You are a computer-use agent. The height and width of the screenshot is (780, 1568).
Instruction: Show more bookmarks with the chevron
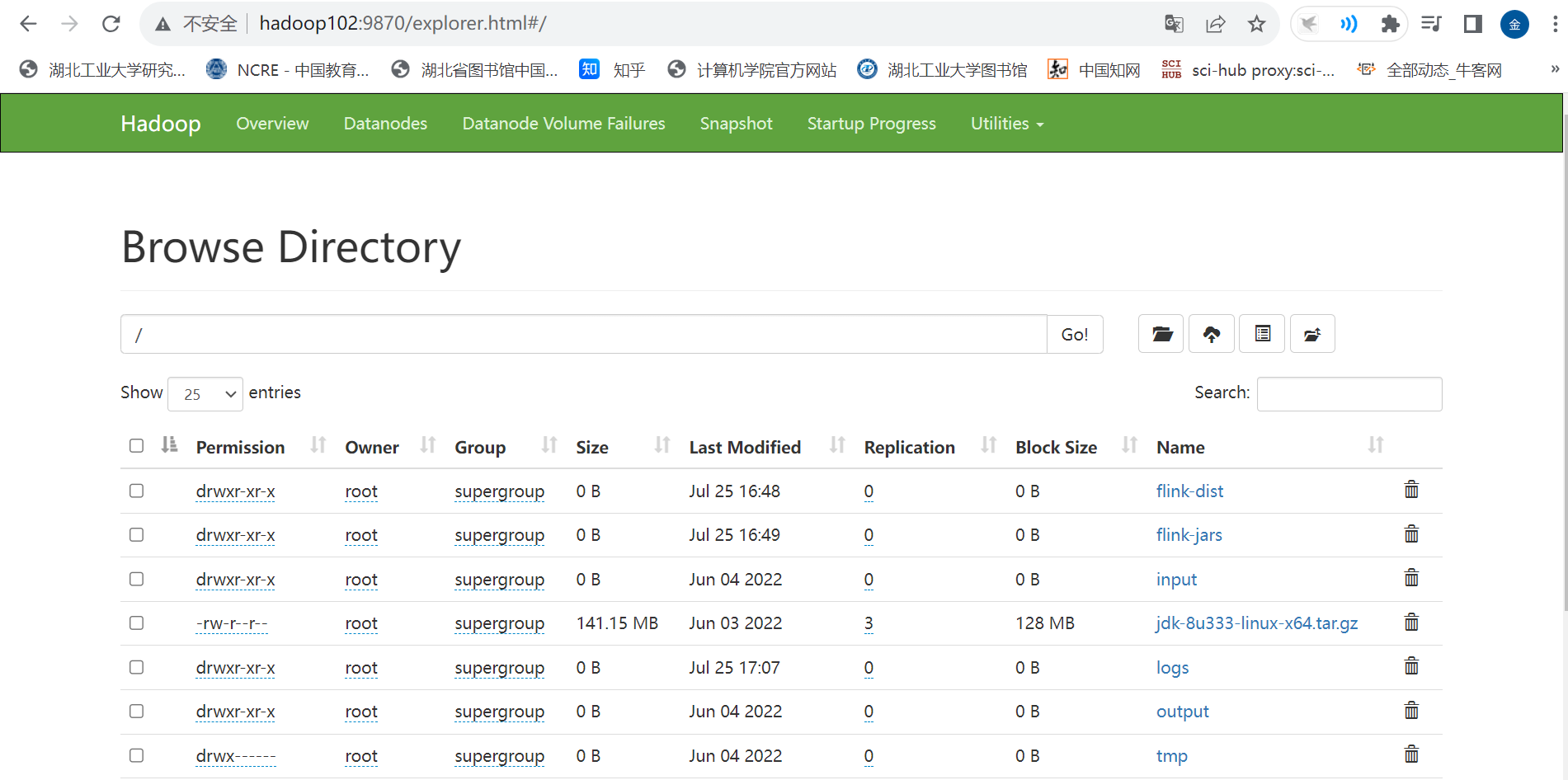tap(1555, 69)
